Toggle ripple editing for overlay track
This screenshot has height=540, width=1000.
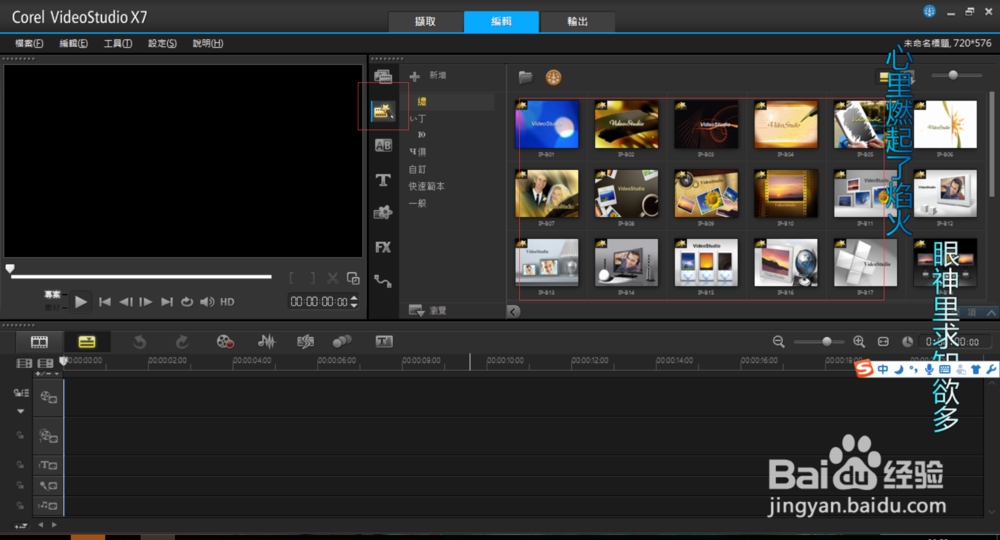point(20,435)
